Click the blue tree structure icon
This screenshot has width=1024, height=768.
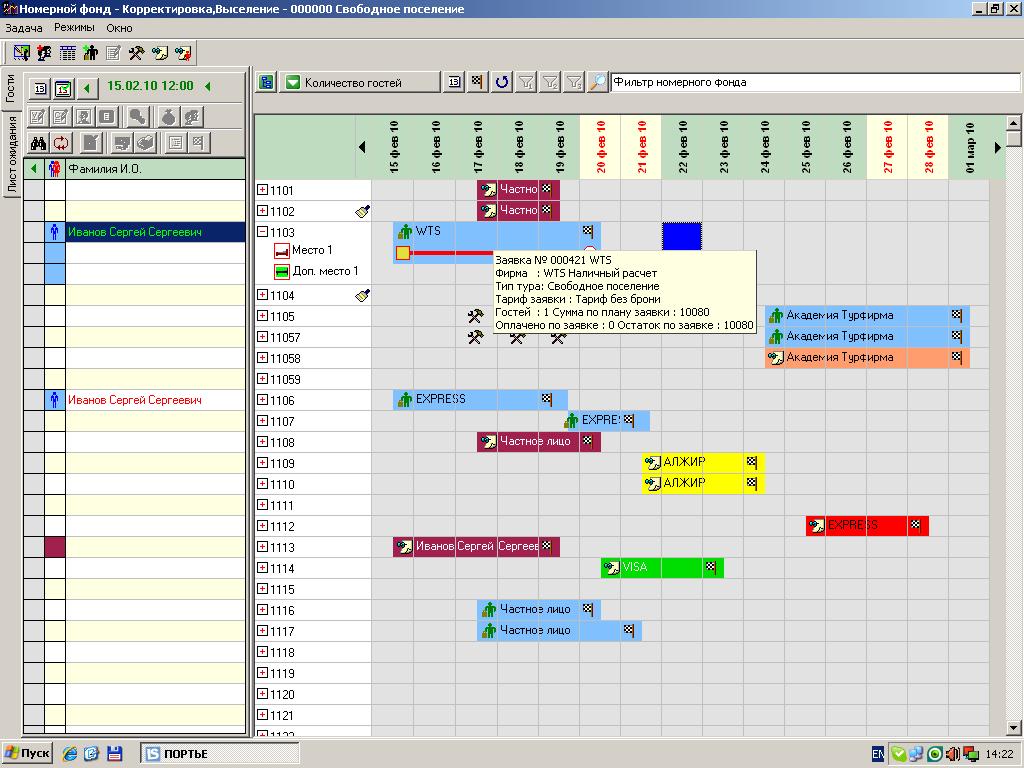tap(266, 82)
